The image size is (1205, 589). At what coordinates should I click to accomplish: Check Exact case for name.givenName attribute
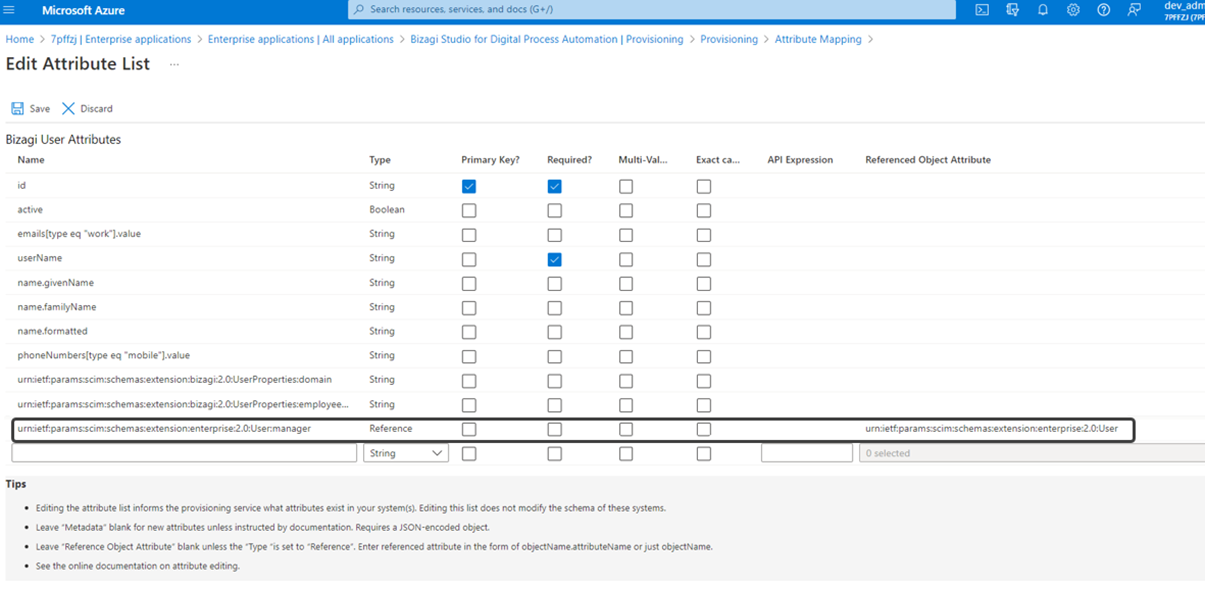click(704, 284)
